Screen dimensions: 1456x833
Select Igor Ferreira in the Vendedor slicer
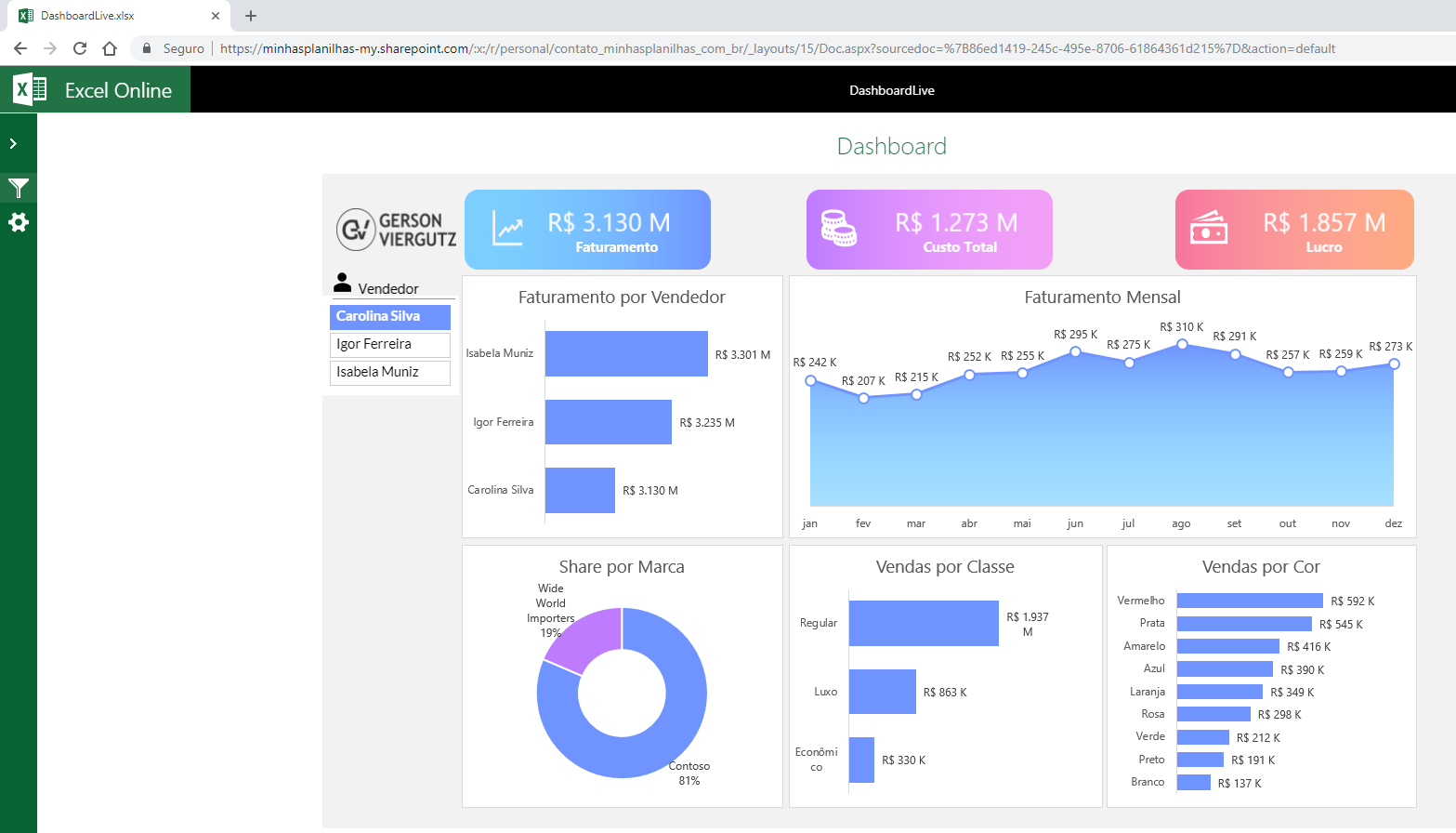click(389, 345)
